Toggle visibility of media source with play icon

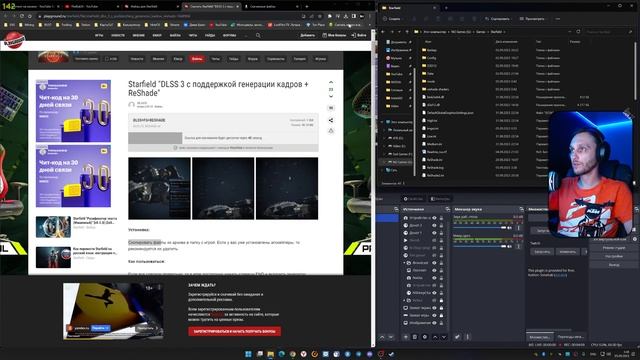click(x=434, y=240)
